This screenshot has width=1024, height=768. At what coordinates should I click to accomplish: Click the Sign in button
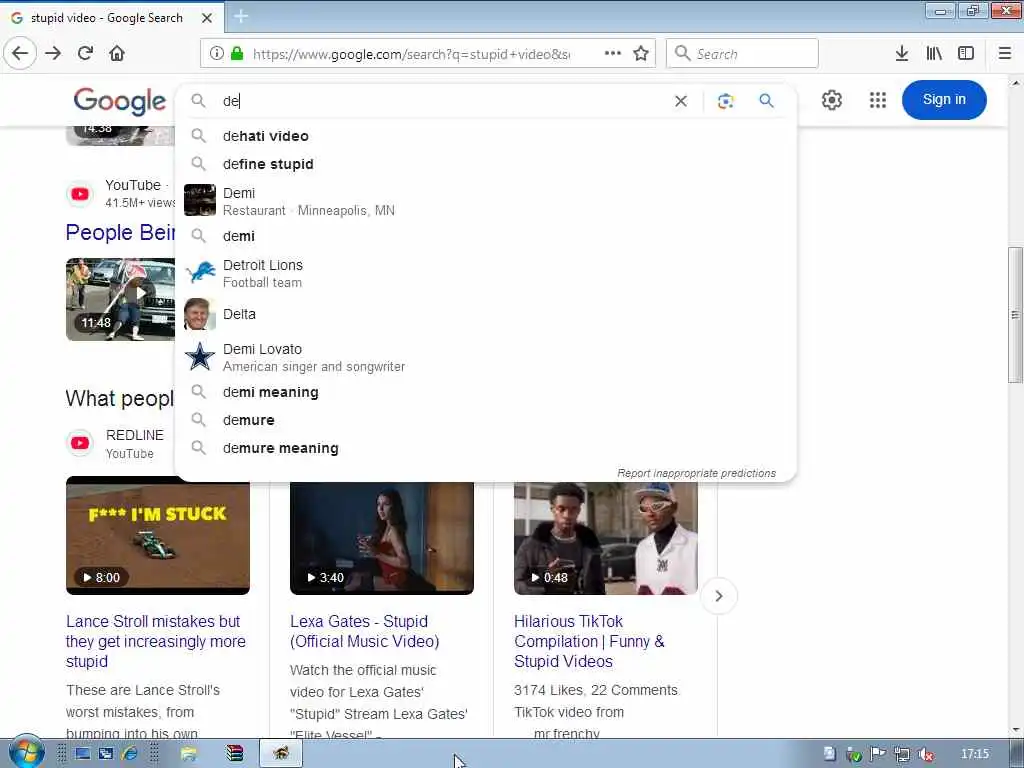[944, 100]
